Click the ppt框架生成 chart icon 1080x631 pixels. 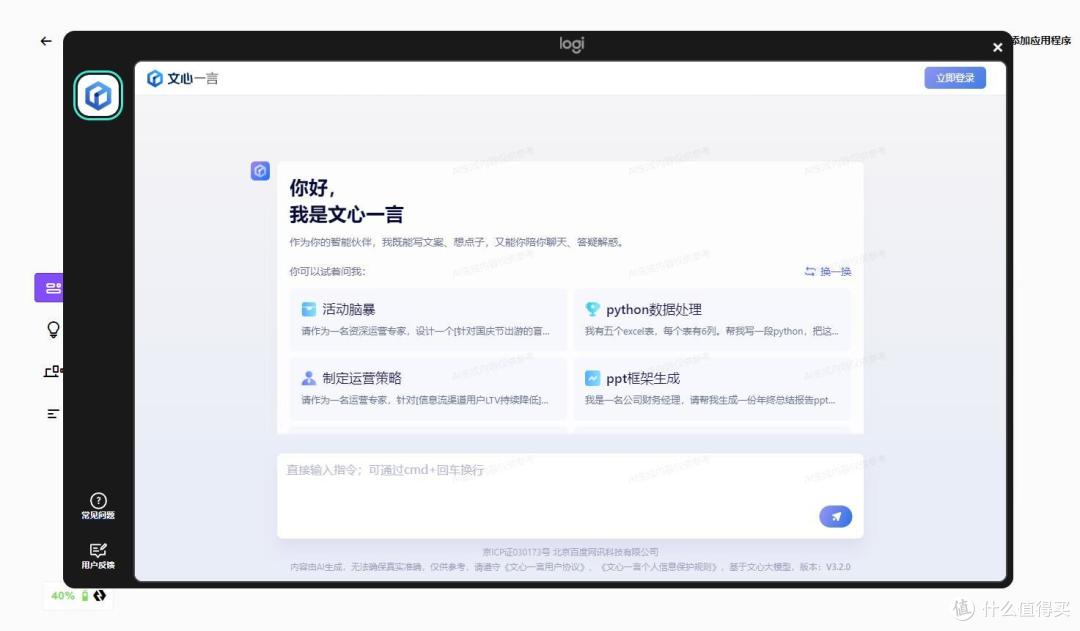[592, 378]
